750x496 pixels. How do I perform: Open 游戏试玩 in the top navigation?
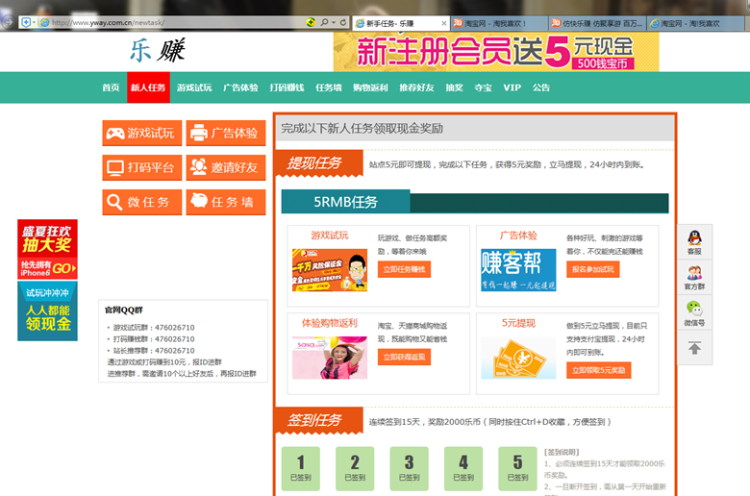pyautogui.click(x=194, y=88)
